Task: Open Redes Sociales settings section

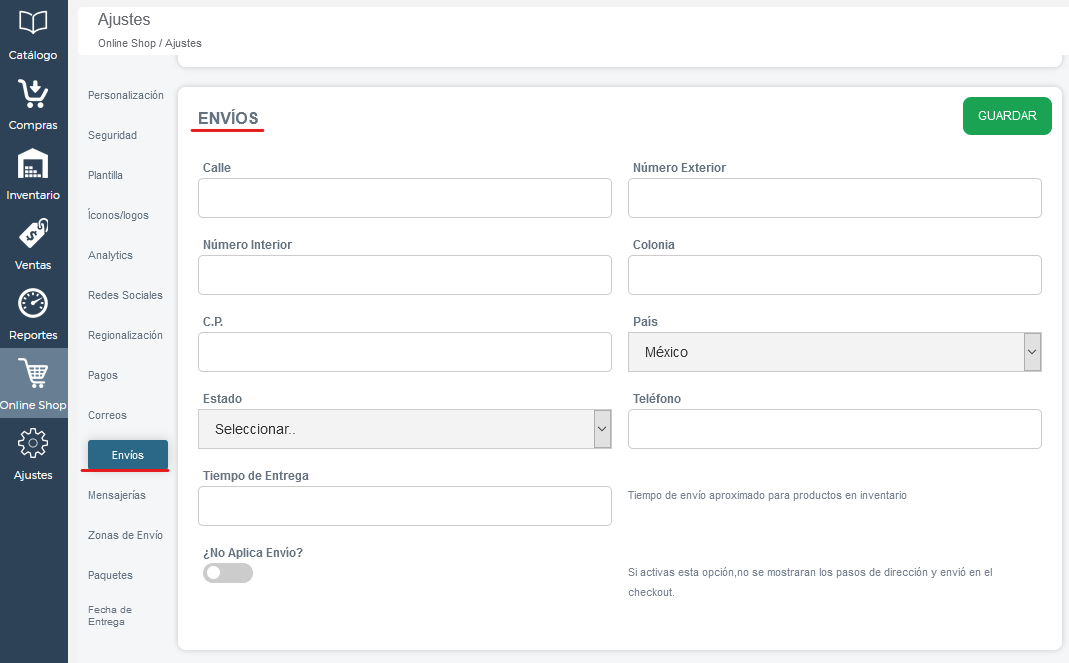Action: [125, 295]
